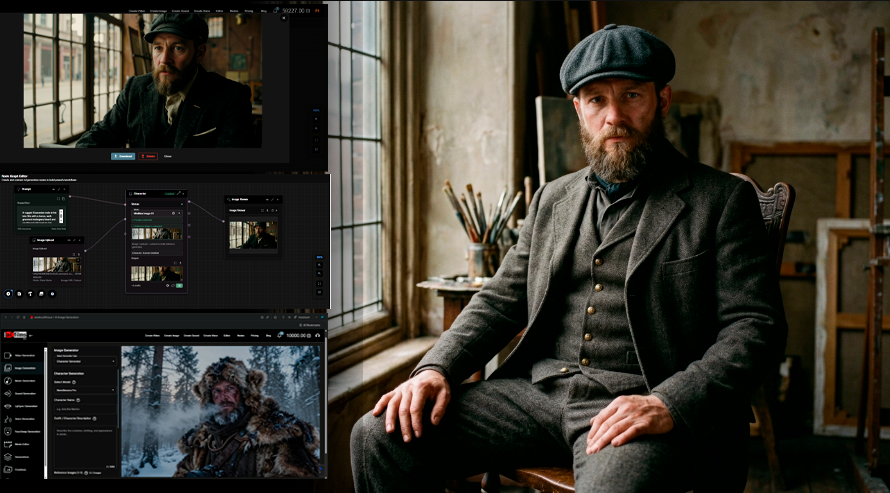Image resolution: width=890 pixels, height=493 pixels.
Task: Click the red Delete button under the preview image
Action: pos(148,157)
